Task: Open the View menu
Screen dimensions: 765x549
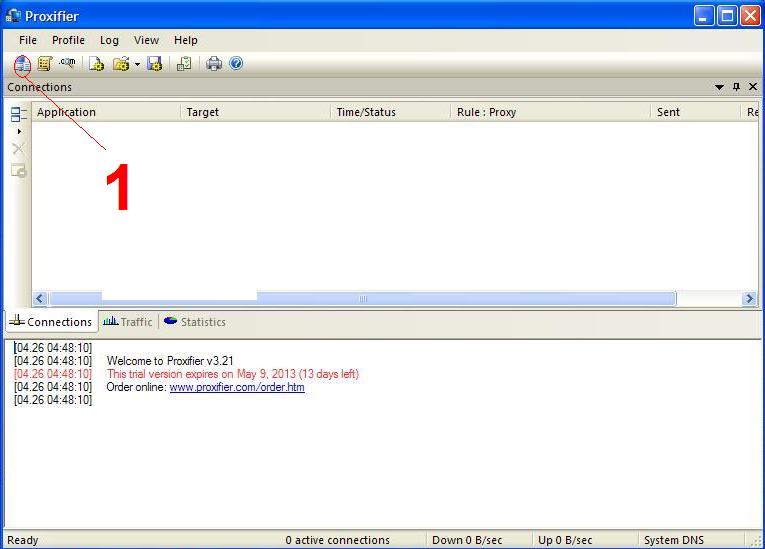Action: click(x=146, y=40)
